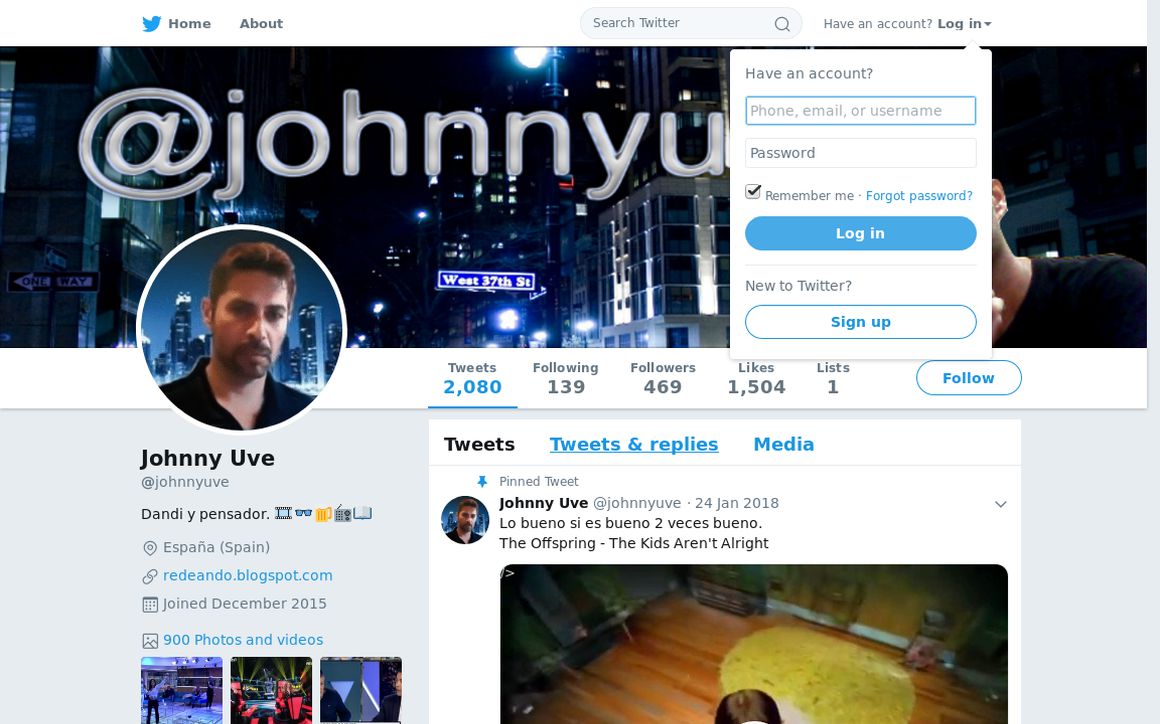The width and height of the screenshot is (1160, 724).
Task: Click the pinned tweet pin icon
Action: coord(482,481)
